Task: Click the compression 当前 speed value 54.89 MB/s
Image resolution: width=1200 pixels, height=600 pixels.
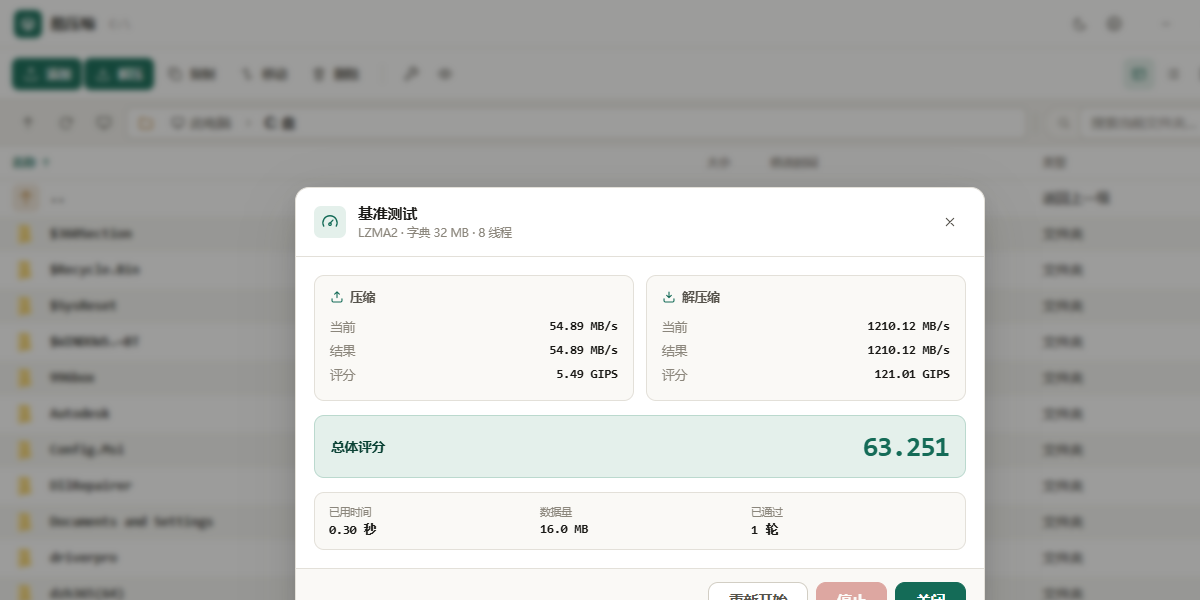Action: pyautogui.click(x=583, y=326)
